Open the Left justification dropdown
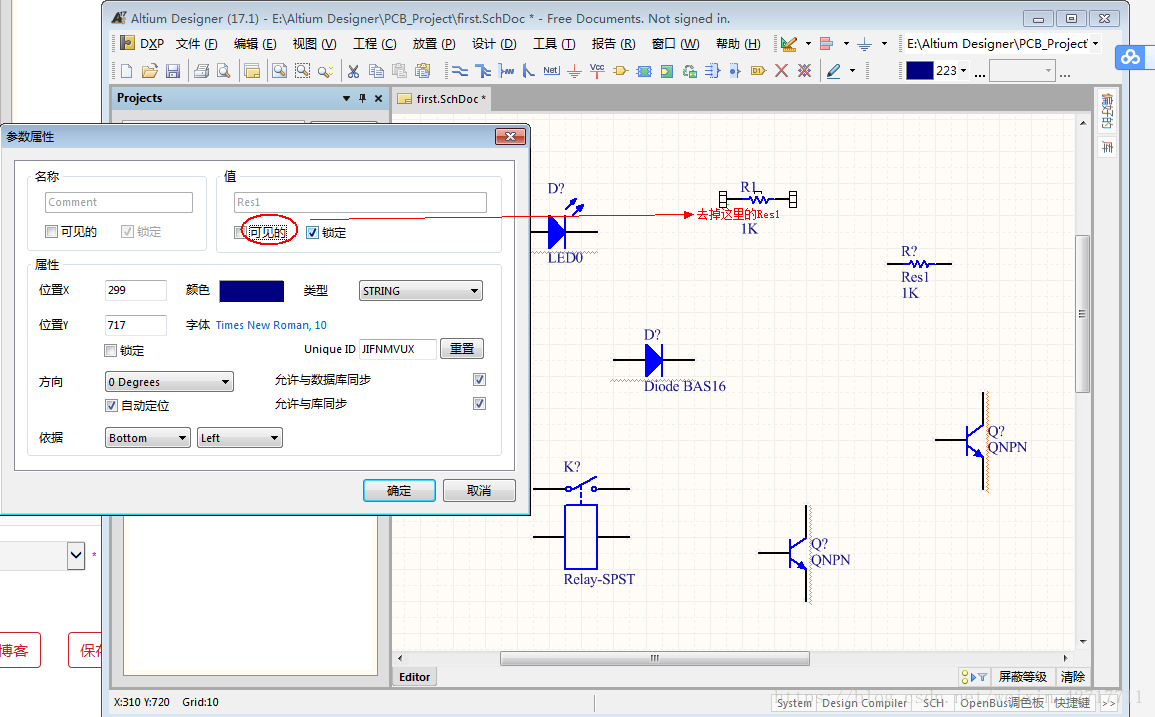Image resolution: width=1155 pixels, height=717 pixels. (x=239, y=437)
